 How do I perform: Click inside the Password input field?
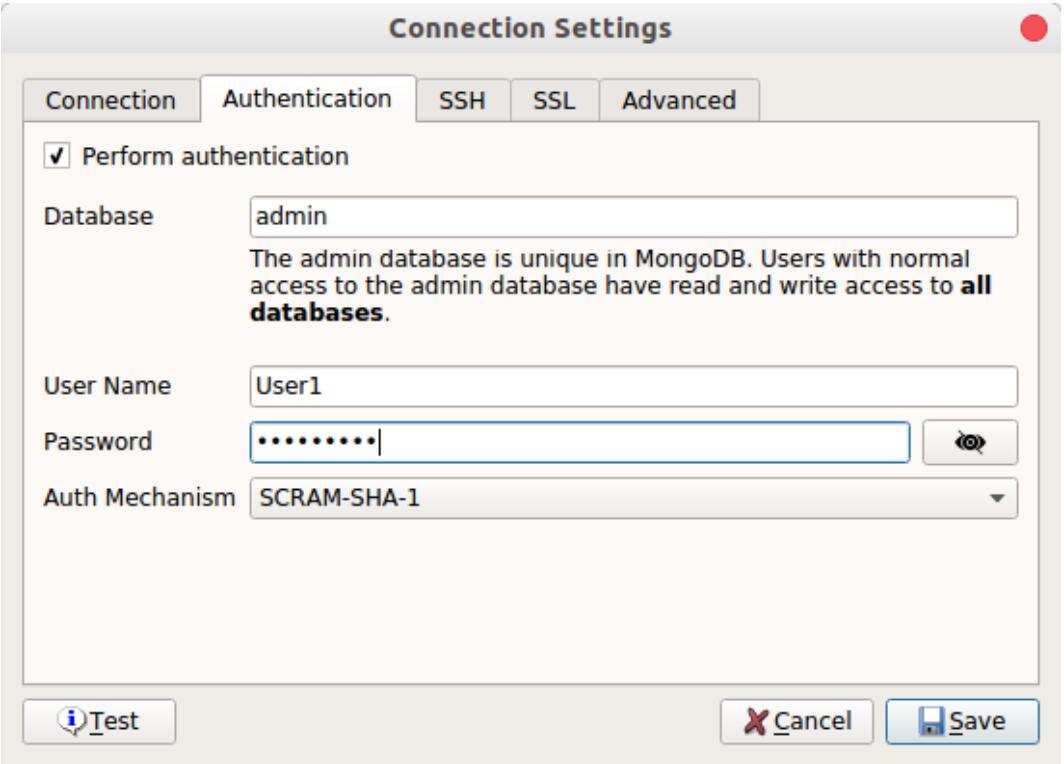click(x=580, y=442)
